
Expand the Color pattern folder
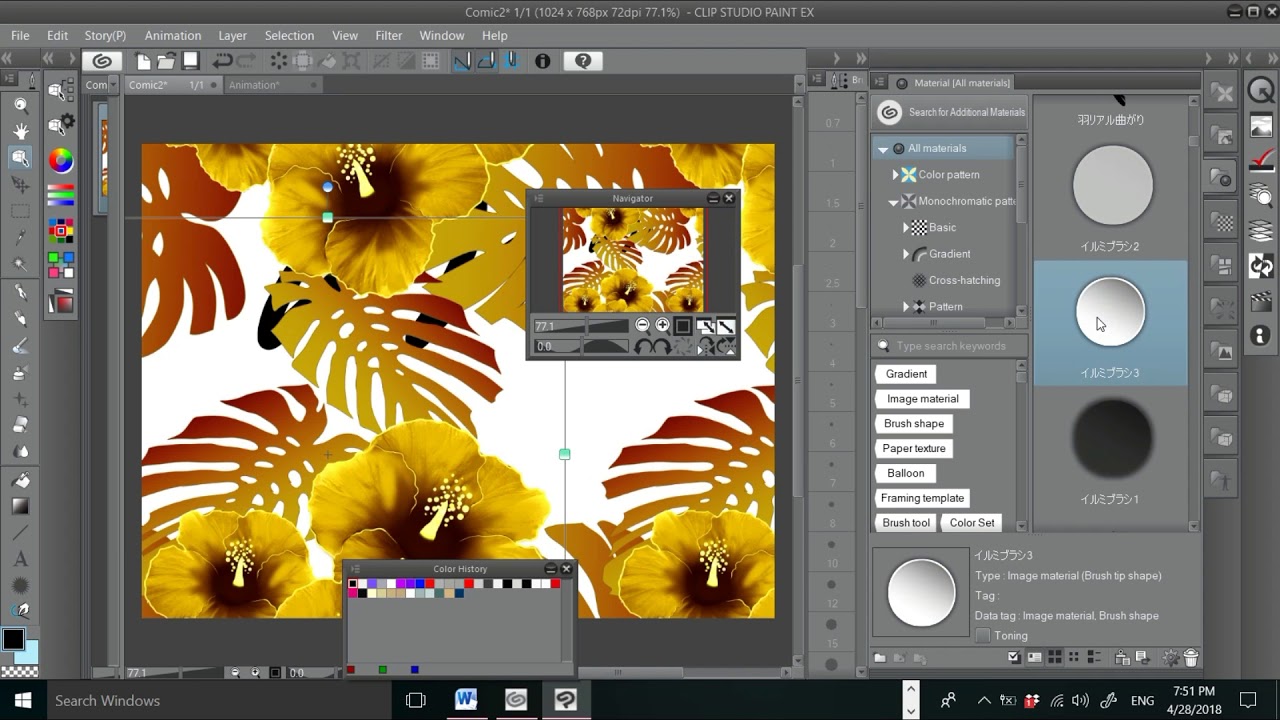(x=896, y=175)
